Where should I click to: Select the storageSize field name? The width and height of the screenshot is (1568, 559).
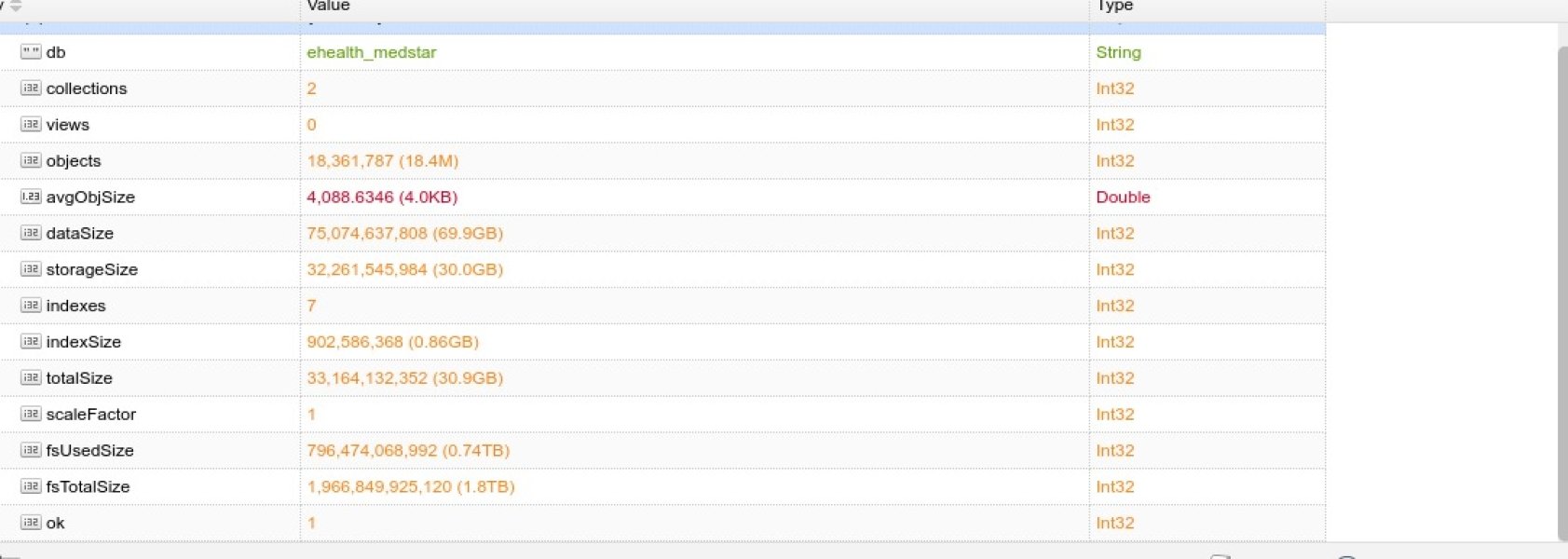91,269
